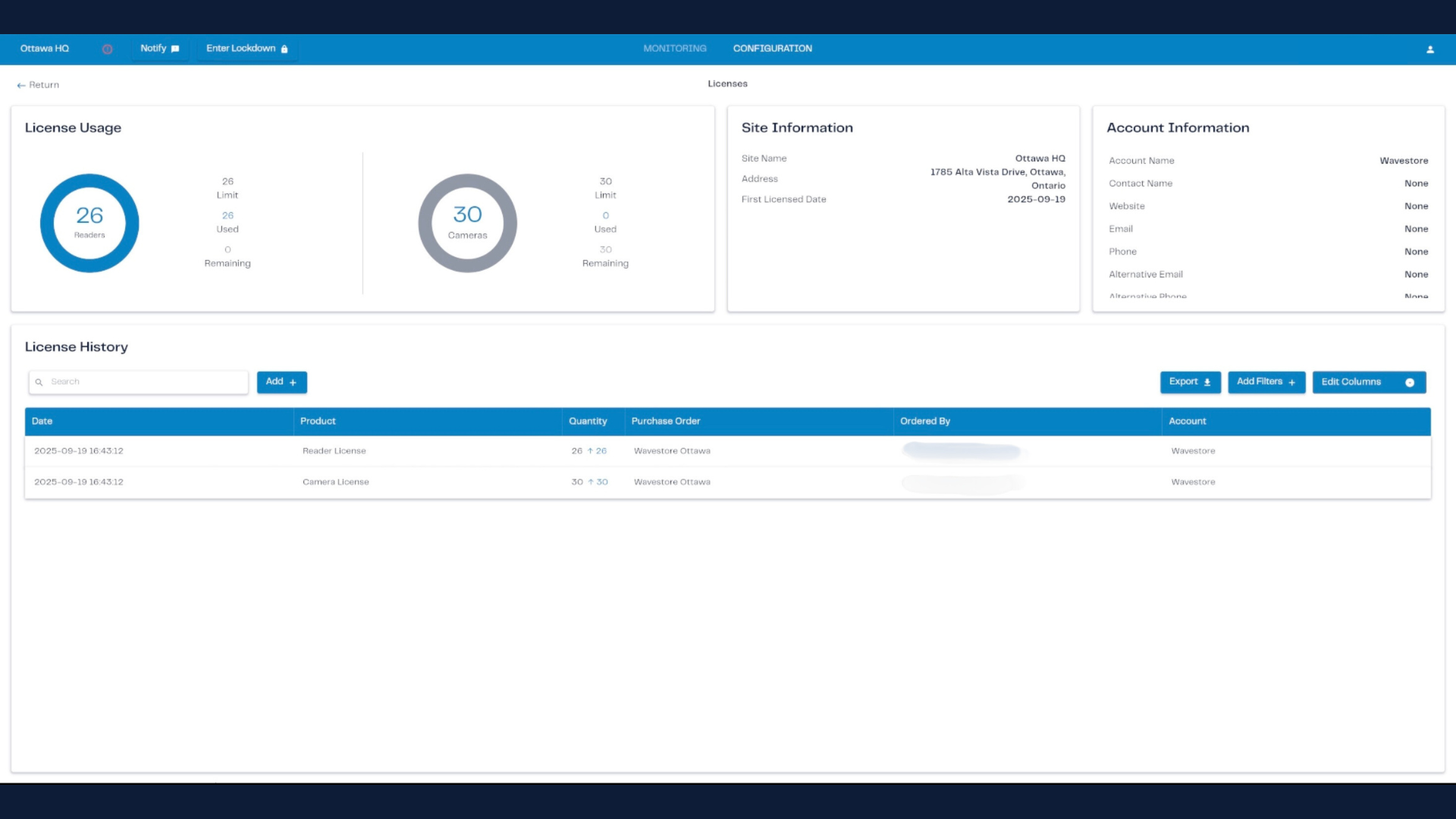
Task: Select the Configuration tab
Action: 772,49
